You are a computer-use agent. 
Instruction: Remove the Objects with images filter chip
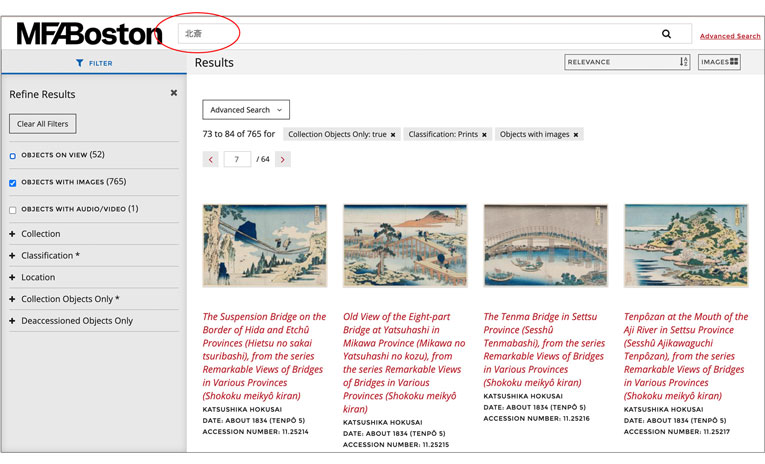pos(576,135)
